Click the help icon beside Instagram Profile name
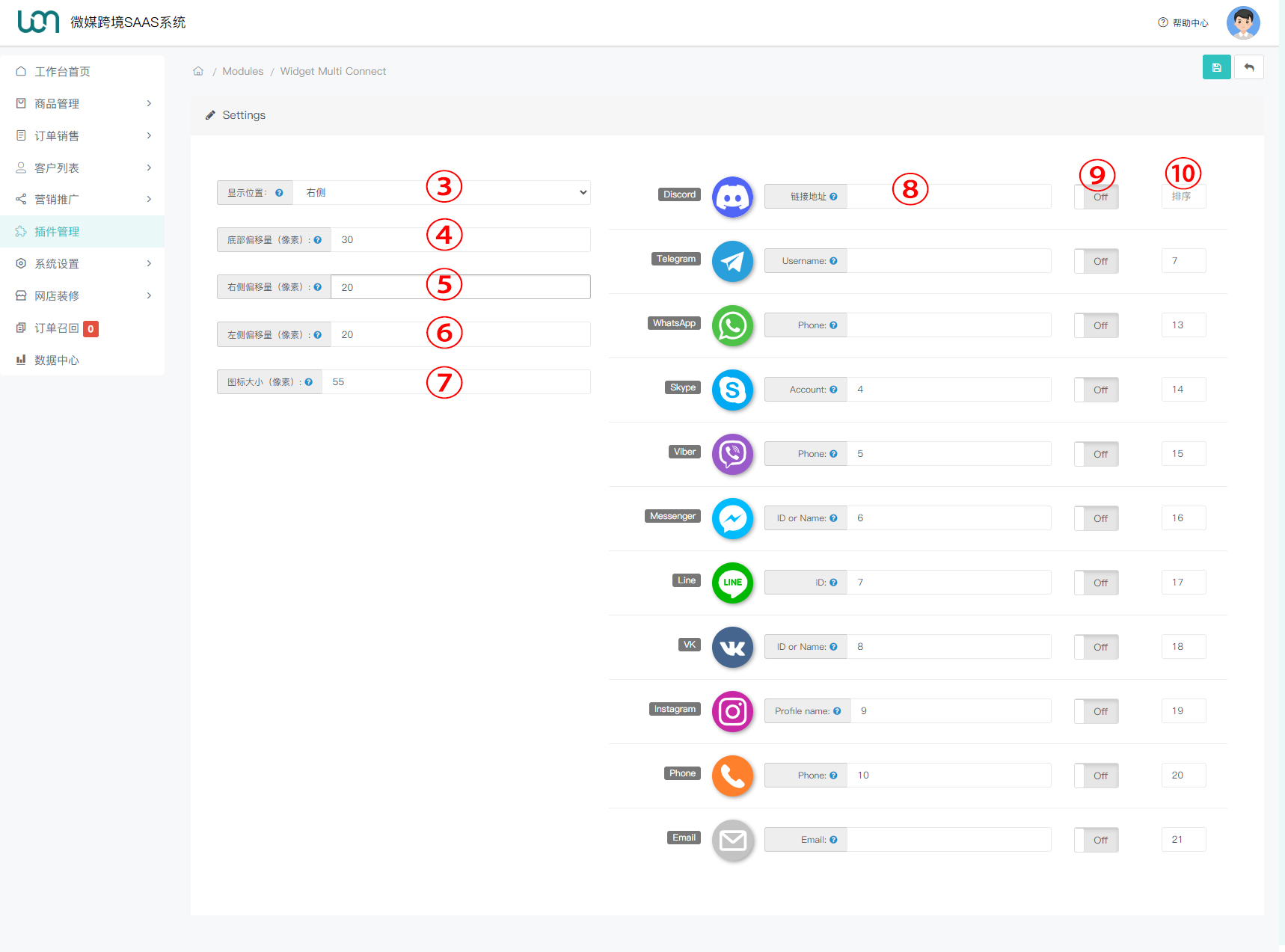The image size is (1285, 952). click(x=837, y=711)
